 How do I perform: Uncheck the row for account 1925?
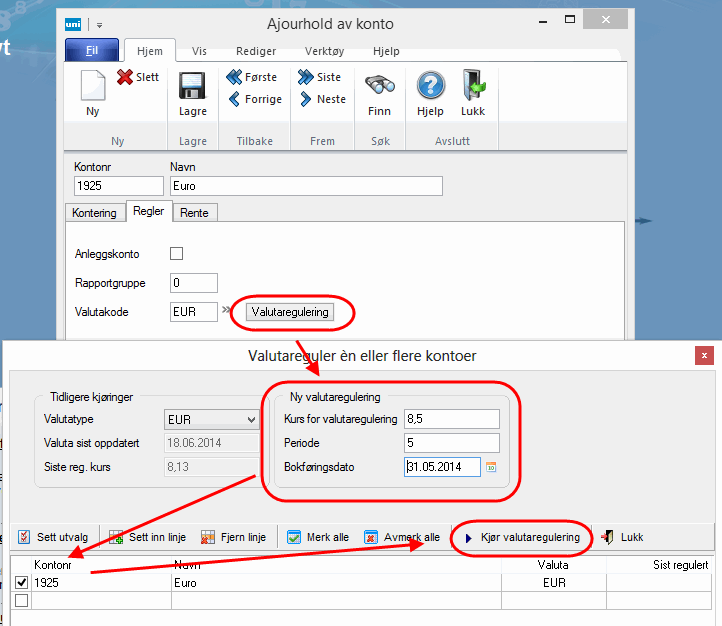(x=22, y=582)
